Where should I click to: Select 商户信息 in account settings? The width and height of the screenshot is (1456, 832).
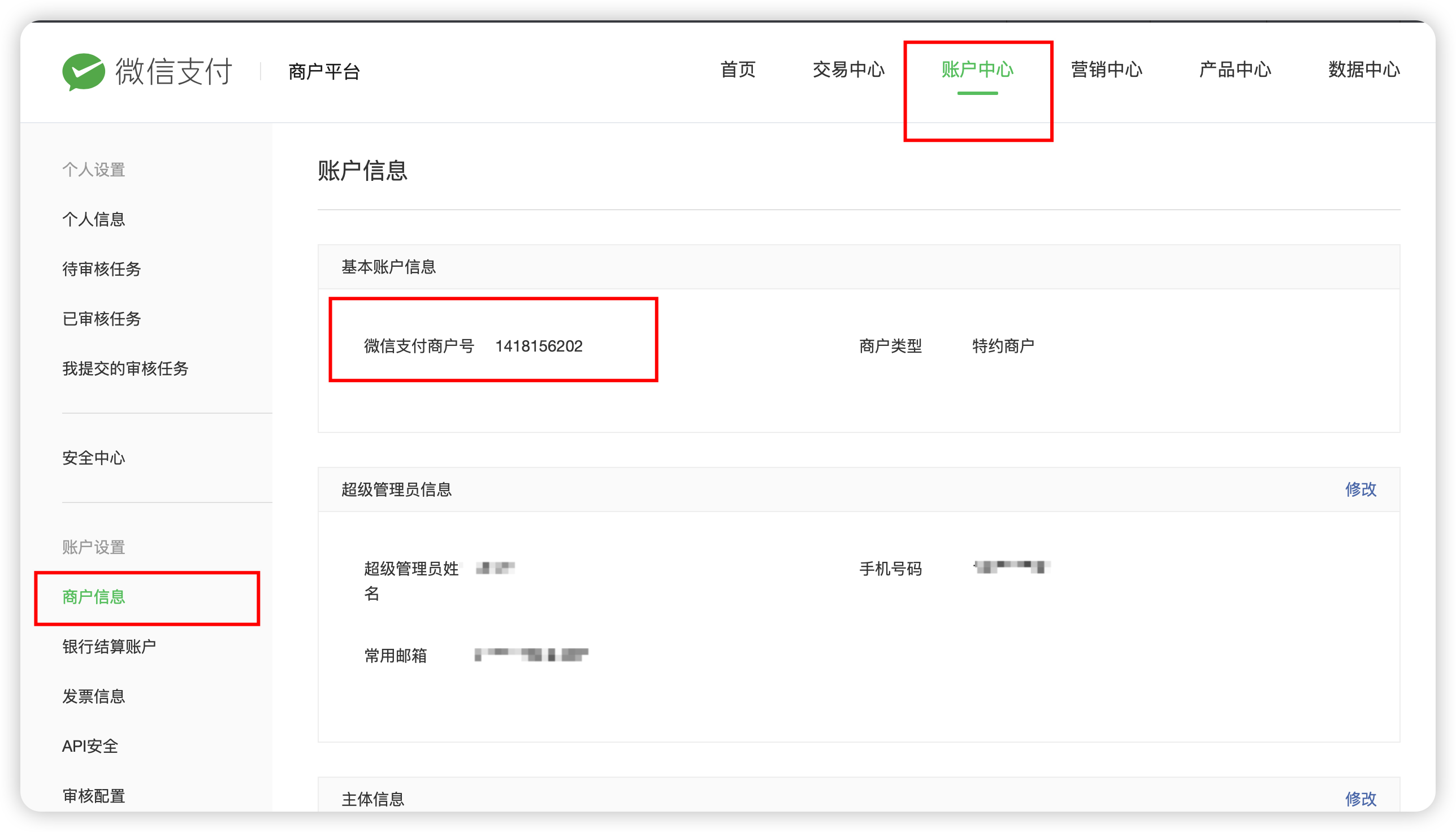click(94, 597)
